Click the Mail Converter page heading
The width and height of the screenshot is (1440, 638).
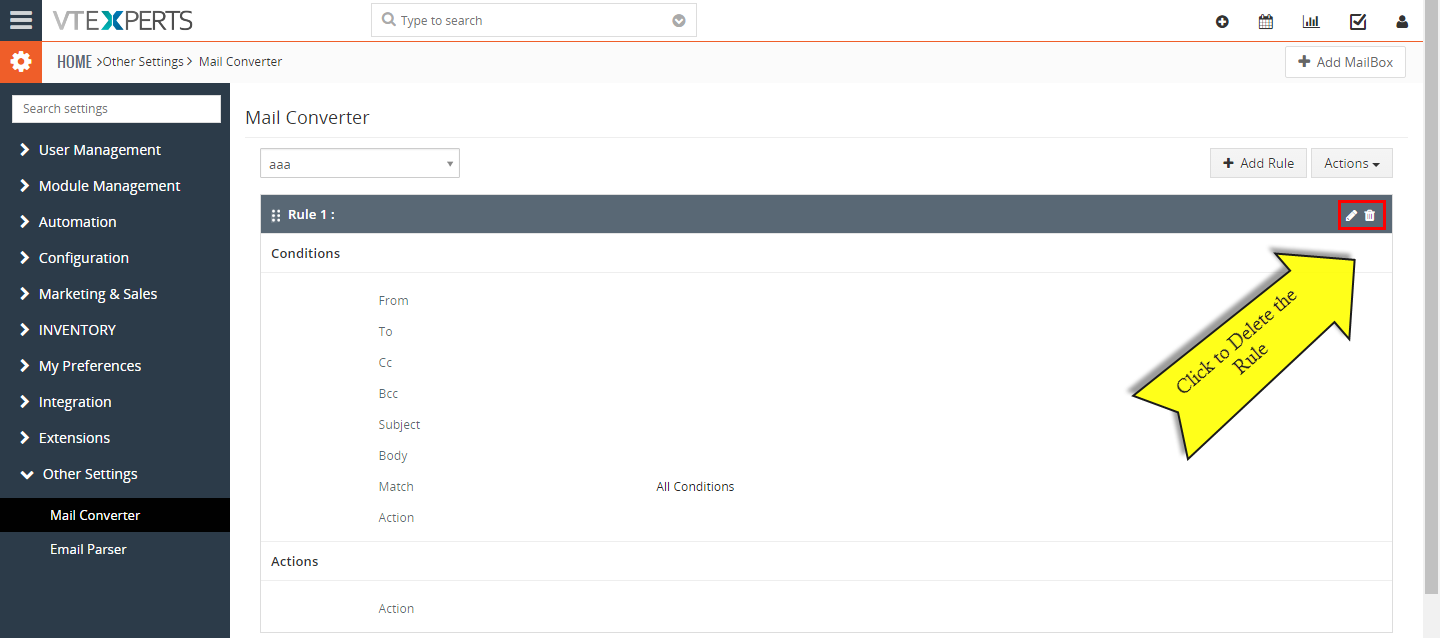pos(307,118)
